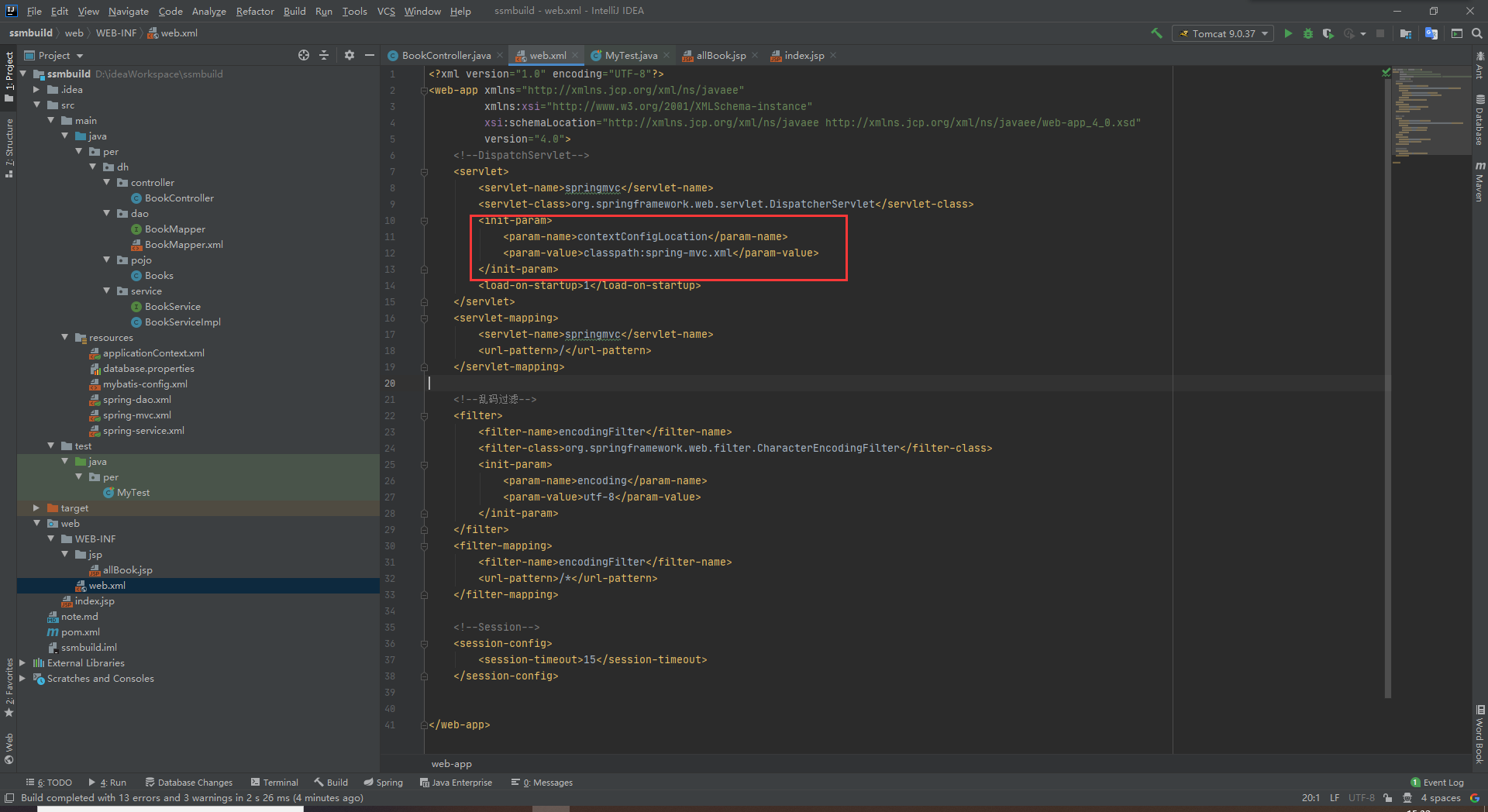Show the Ant tool window

coord(1479,70)
